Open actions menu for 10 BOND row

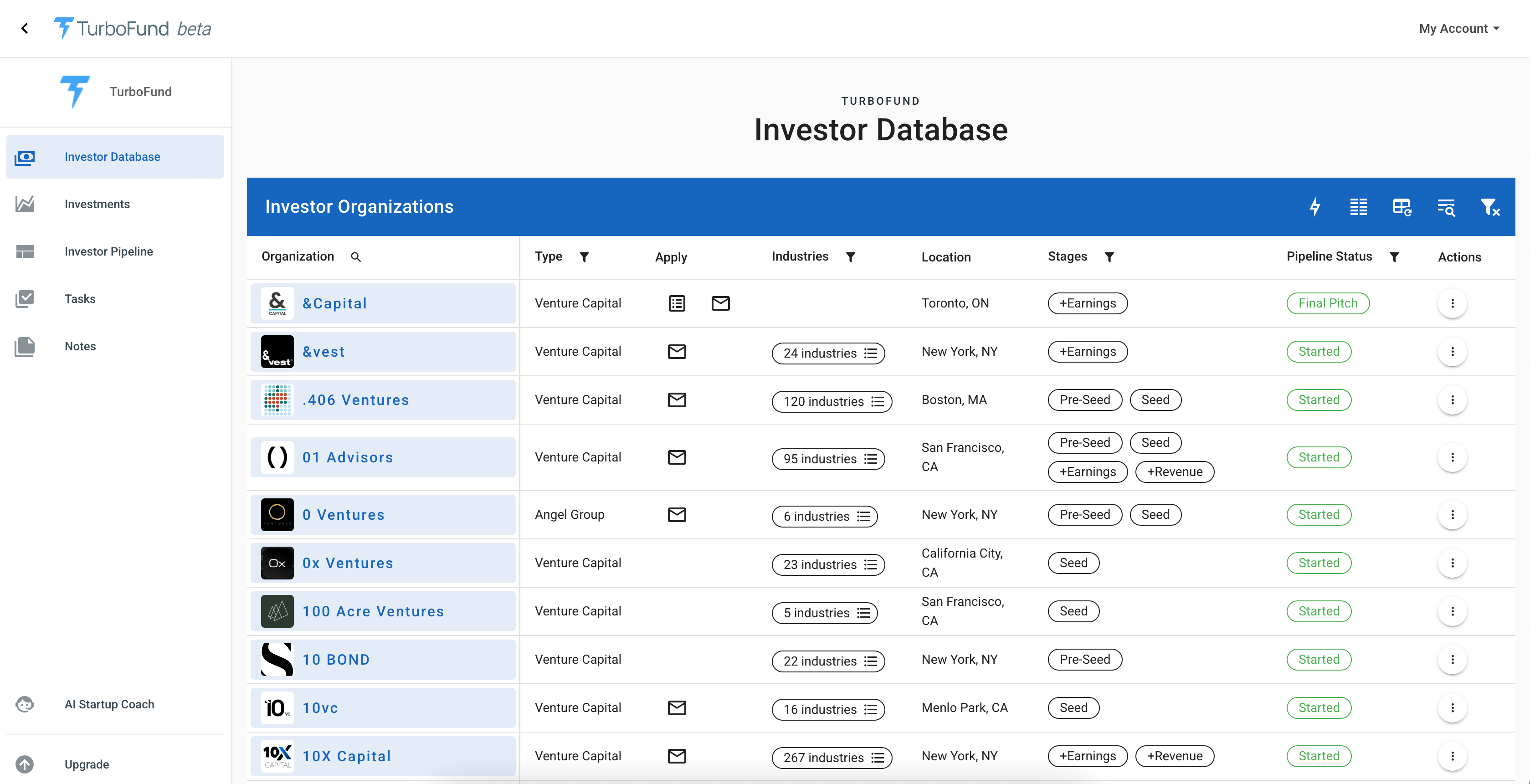click(1453, 660)
